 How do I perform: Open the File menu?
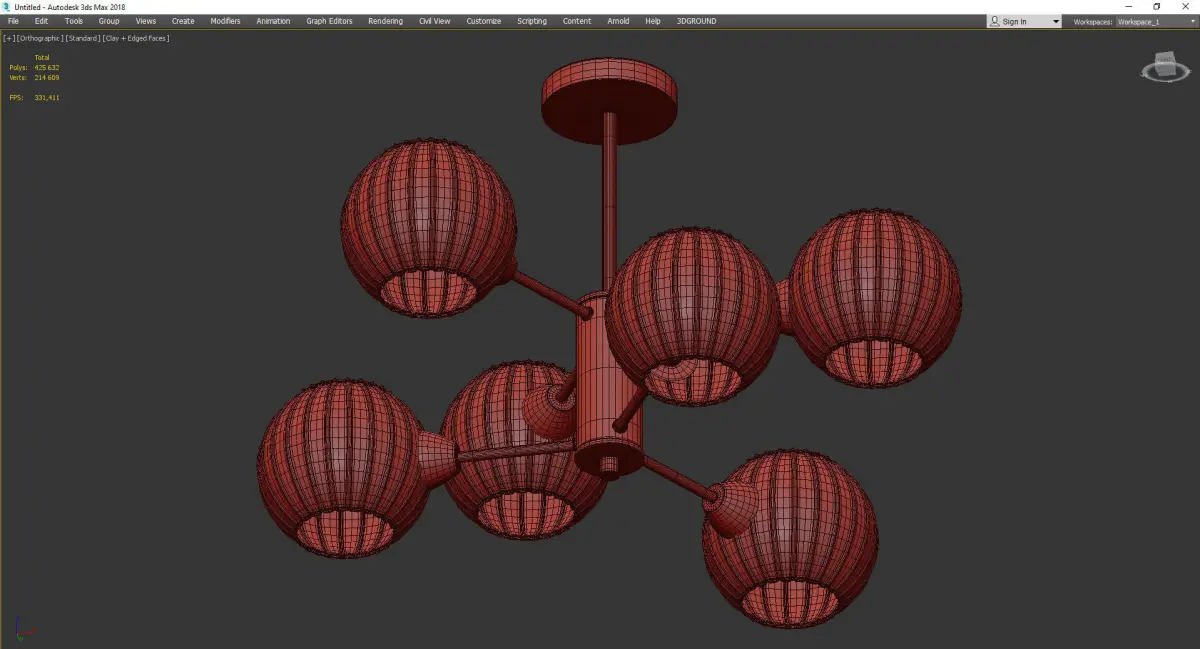(x=13, y=21)
